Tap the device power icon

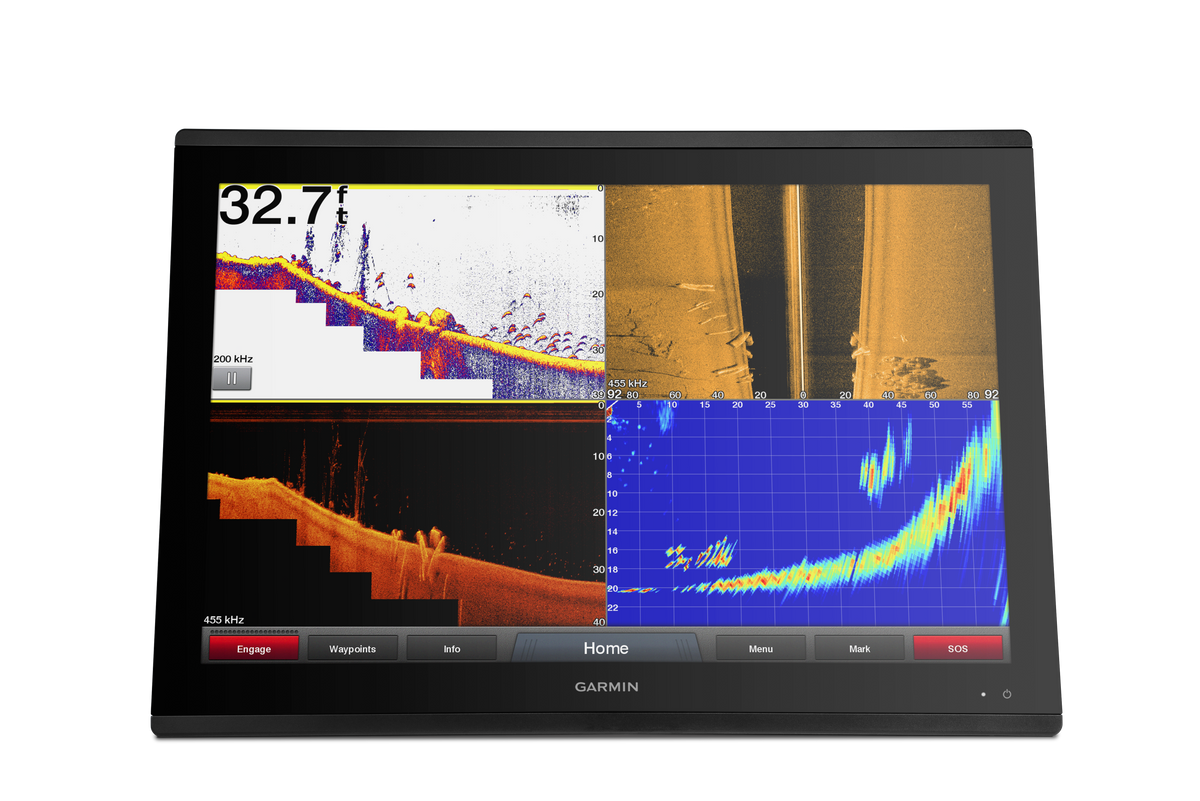point(1007,694)
